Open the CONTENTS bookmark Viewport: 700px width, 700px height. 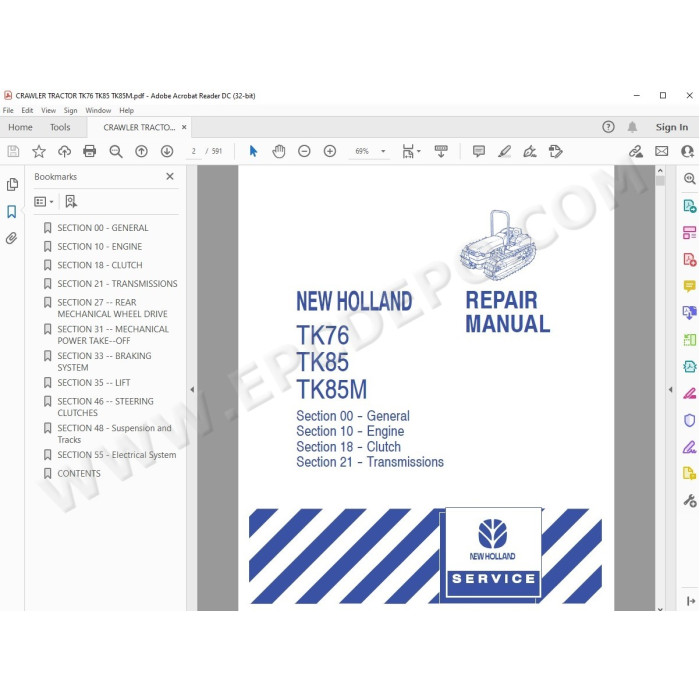coord(79,474)
